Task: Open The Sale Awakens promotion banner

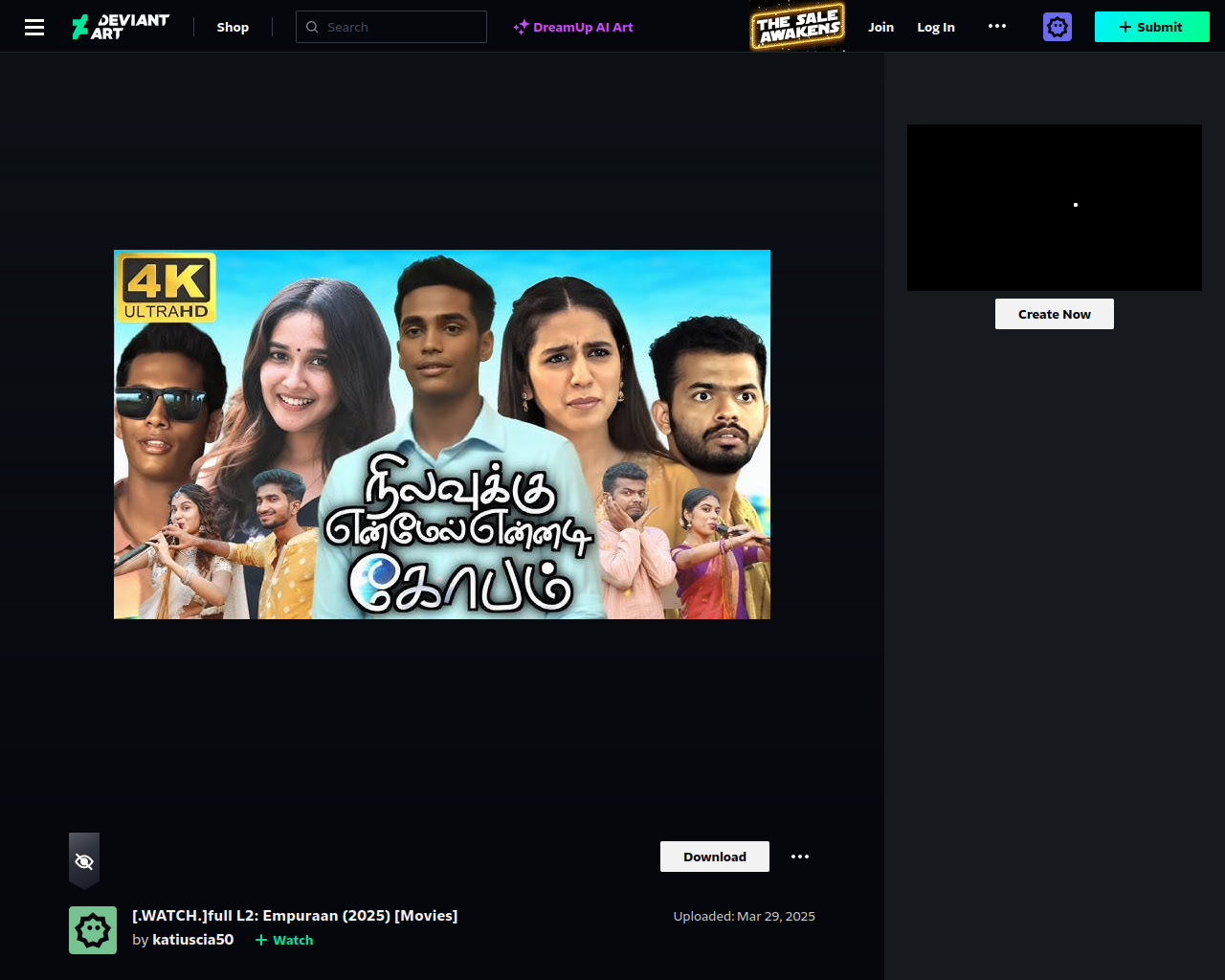Action: (x=797, y=28)
